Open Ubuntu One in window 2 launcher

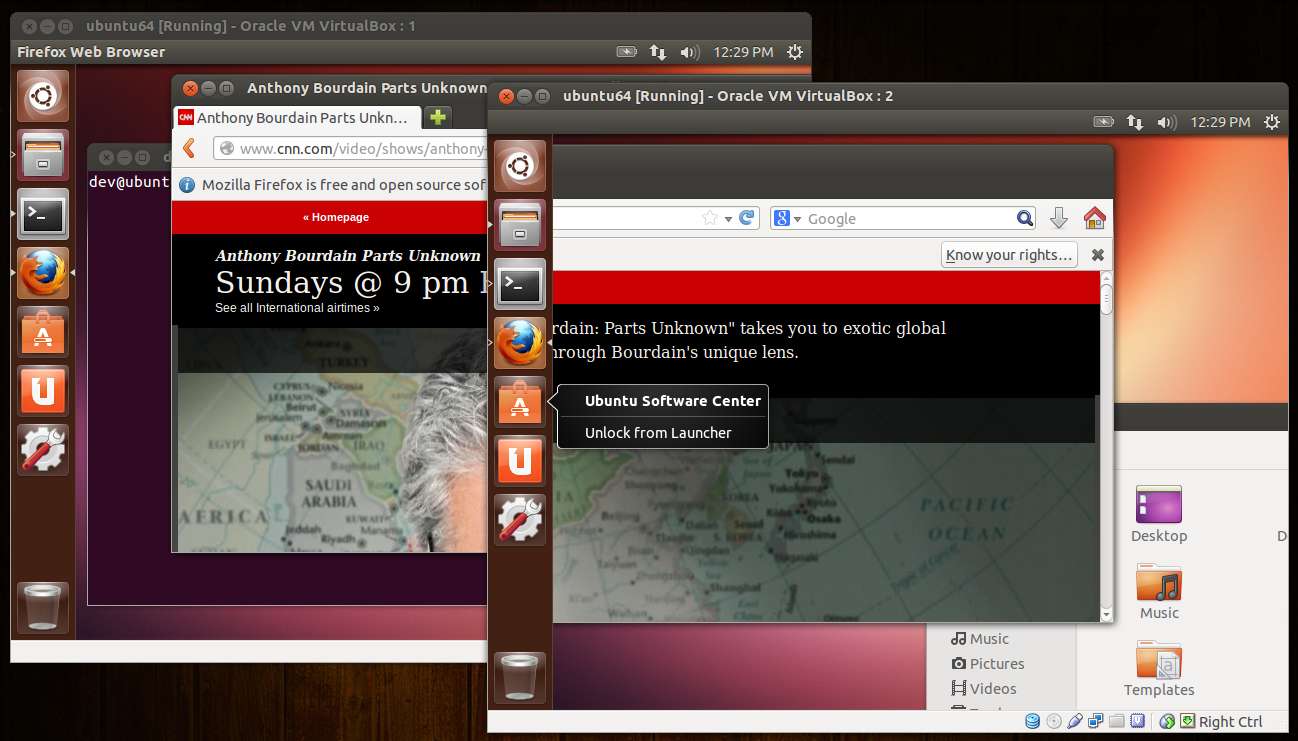coord(520,461)
